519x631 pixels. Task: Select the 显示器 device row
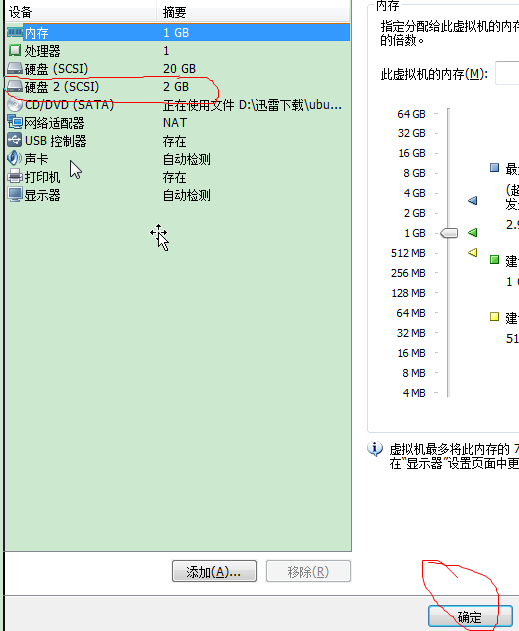coord(178,195)
